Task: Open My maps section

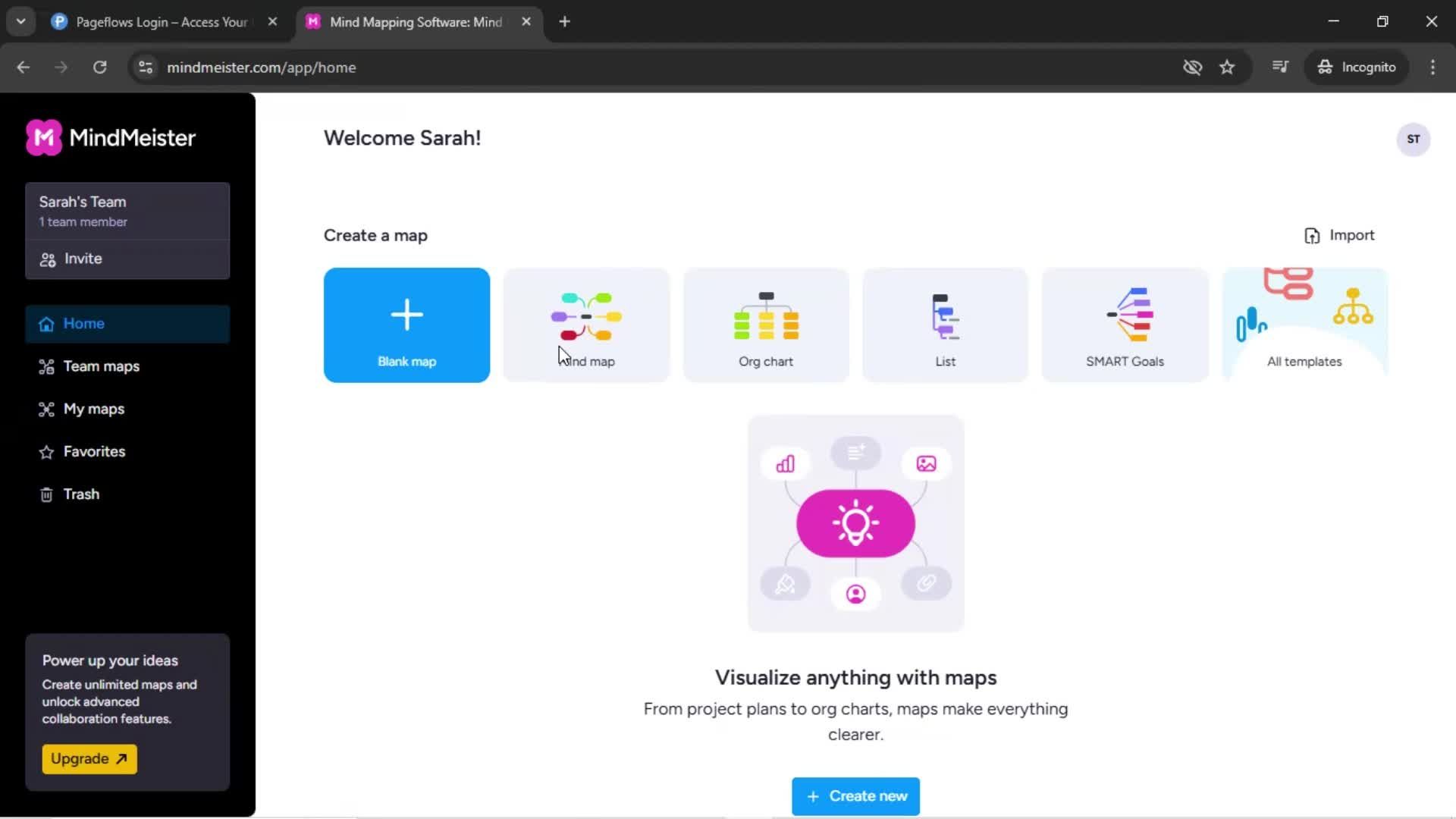Action: click(x=127, y=409)
